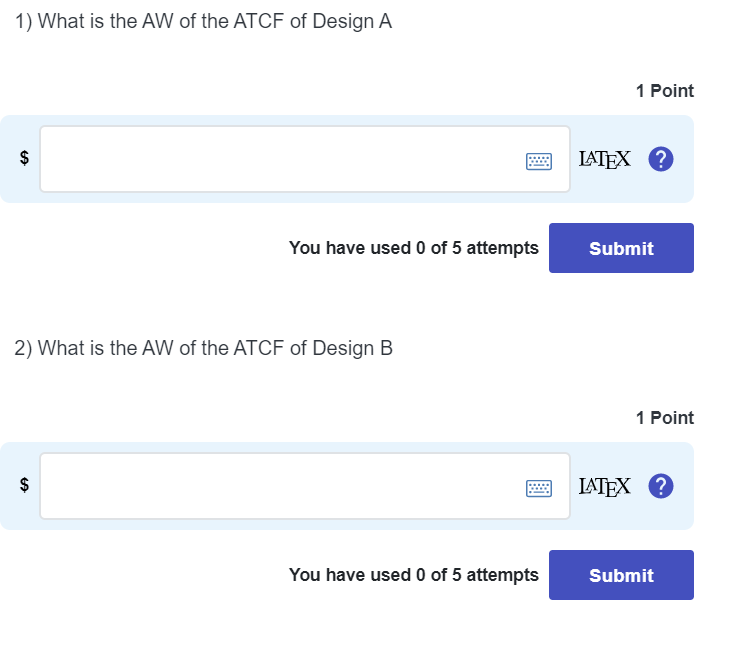Viewport: 745px width, 665px height.
Task: Click the LaTeX button for question 2
Action: coord(605,486)
